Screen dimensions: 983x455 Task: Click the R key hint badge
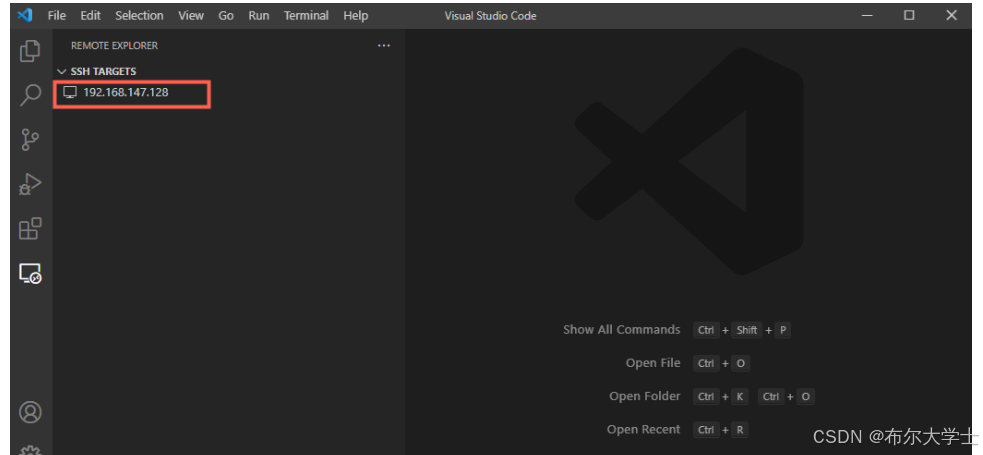(740, 430)
